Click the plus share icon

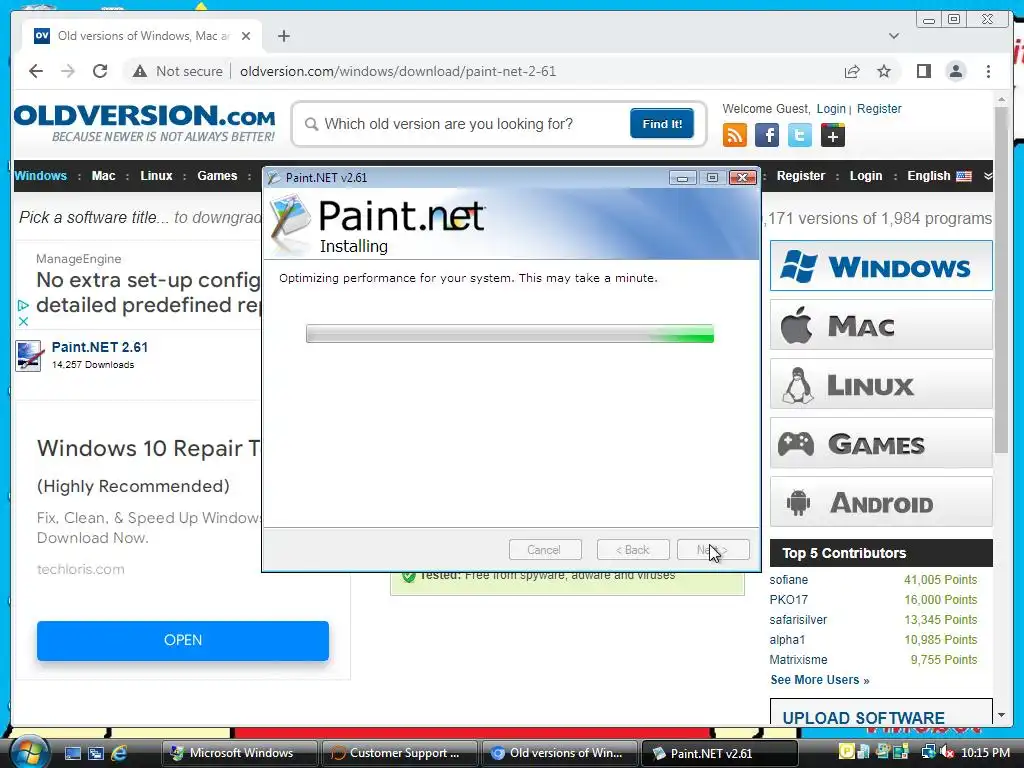[832, 136]
